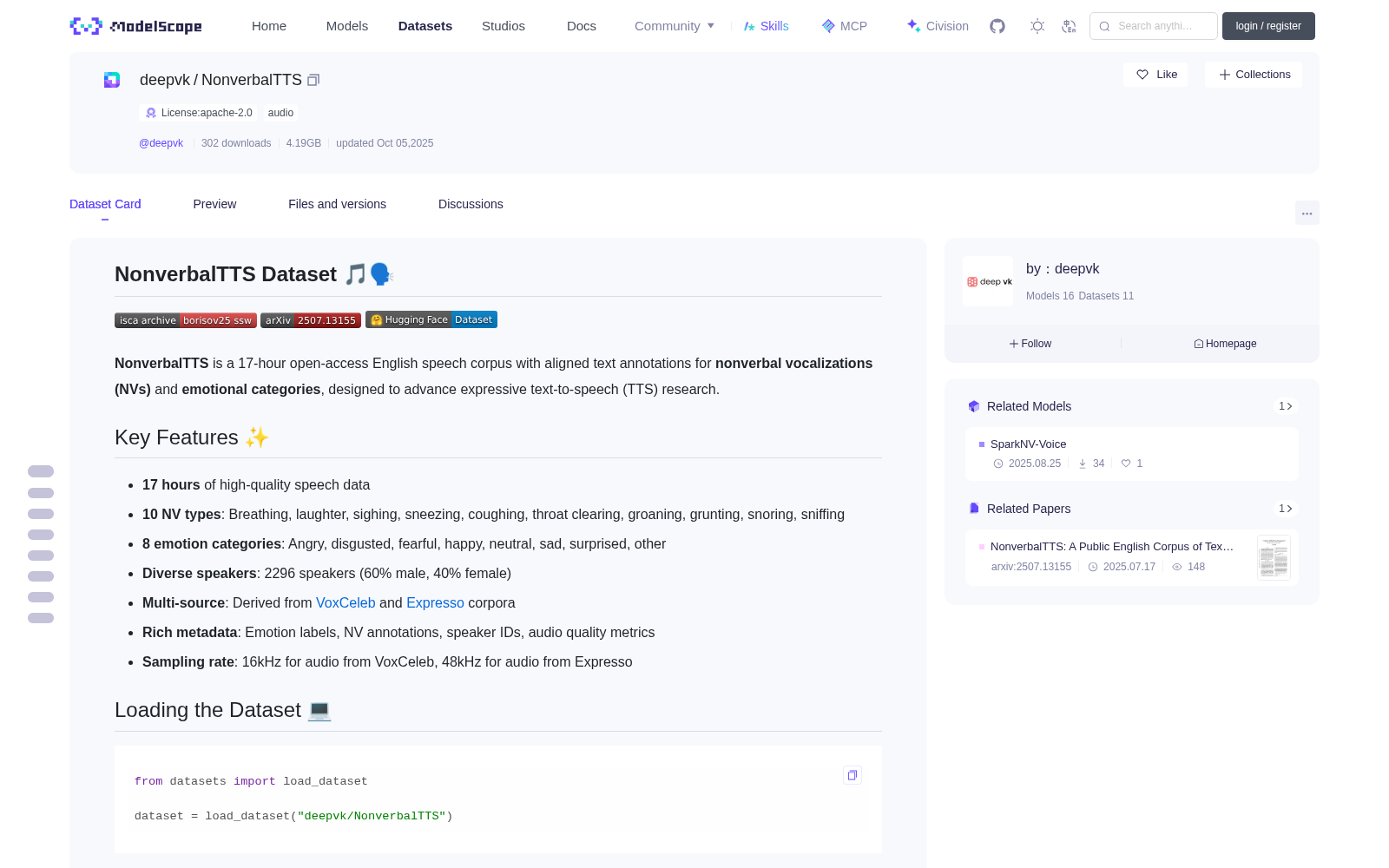Open the Hugging Face Dataset badge
The height and width of the screenshot is (868, 1389).
(431, 319)
